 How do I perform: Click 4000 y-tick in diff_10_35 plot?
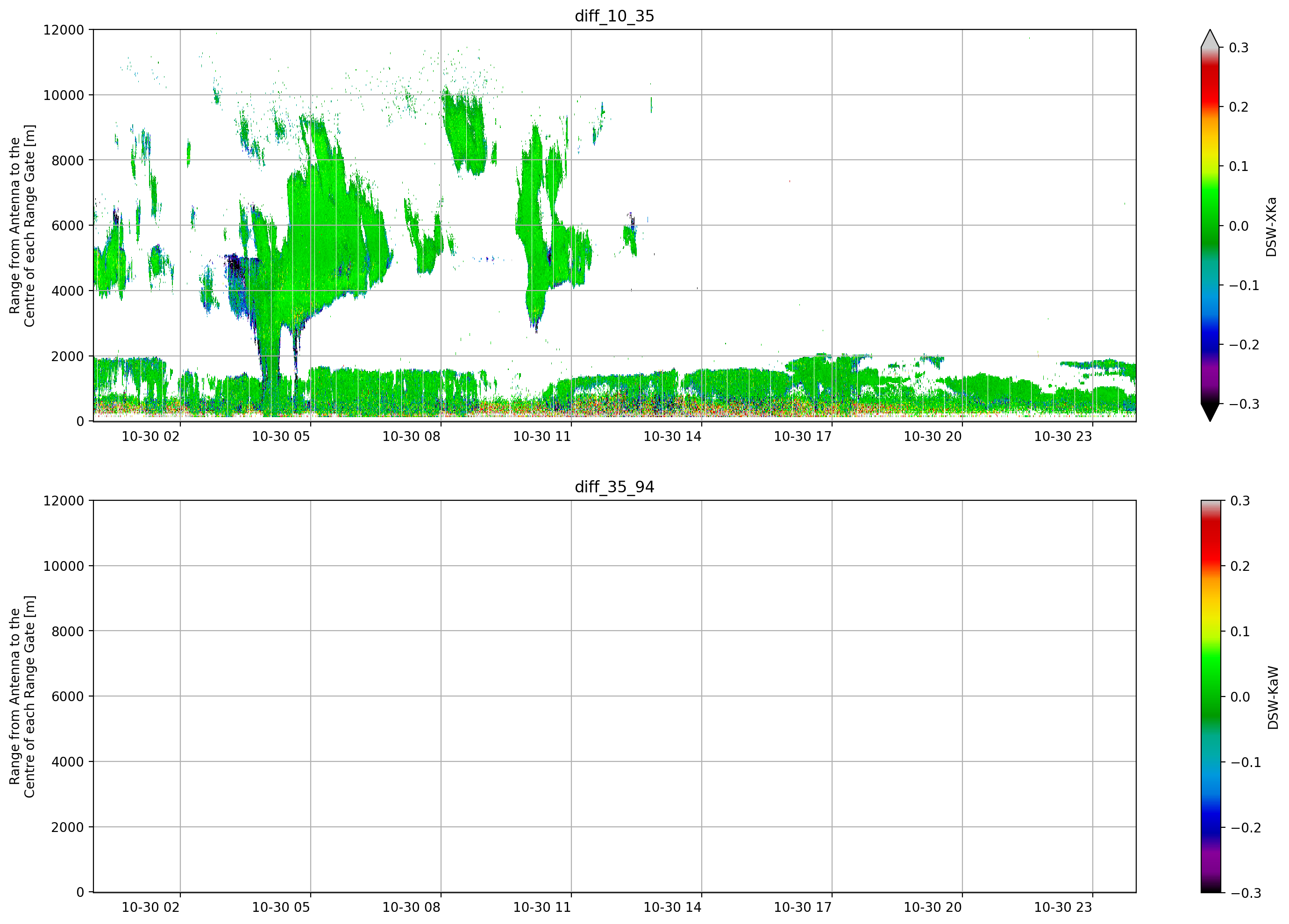(x=68, y=291)
